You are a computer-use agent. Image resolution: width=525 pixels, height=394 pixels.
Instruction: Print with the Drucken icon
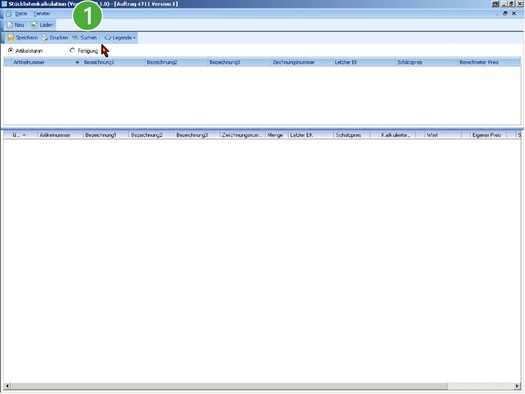point(45,38)
